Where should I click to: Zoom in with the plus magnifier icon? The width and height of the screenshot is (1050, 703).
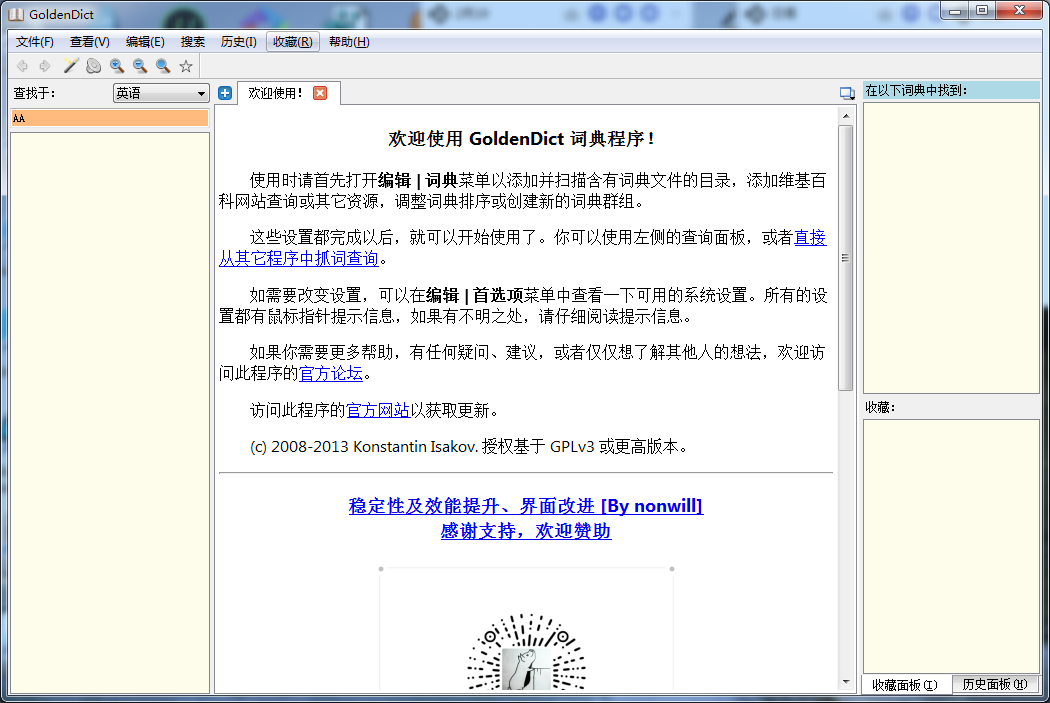(x=117, y=66)
